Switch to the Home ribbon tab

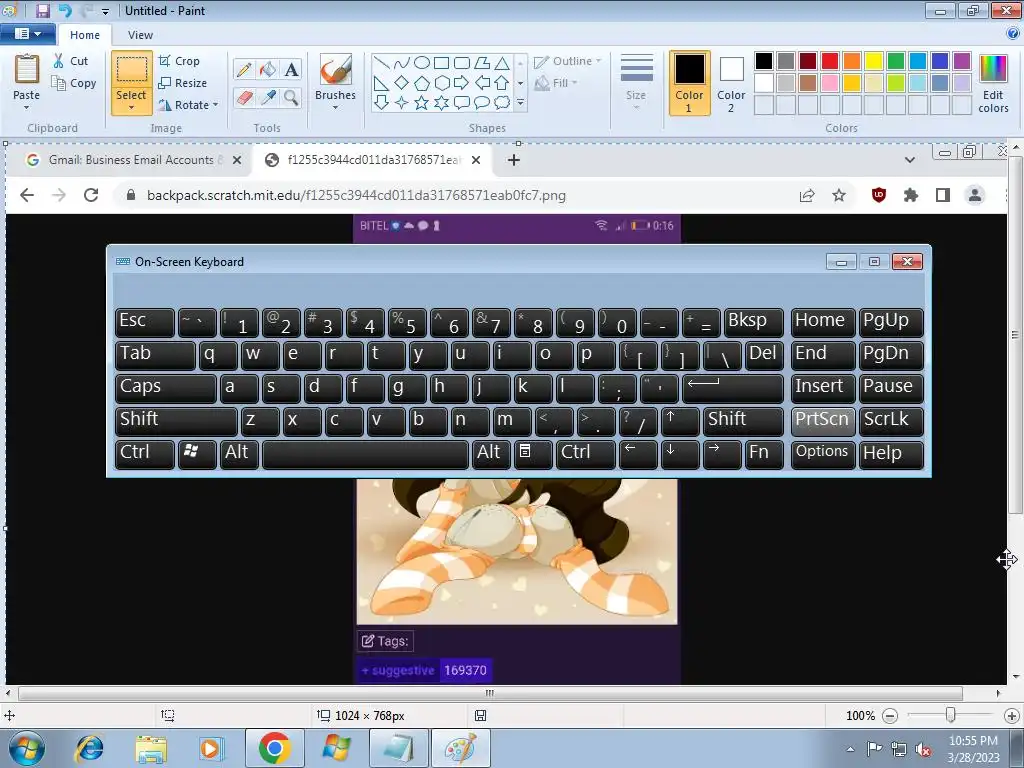coord(85,35)
